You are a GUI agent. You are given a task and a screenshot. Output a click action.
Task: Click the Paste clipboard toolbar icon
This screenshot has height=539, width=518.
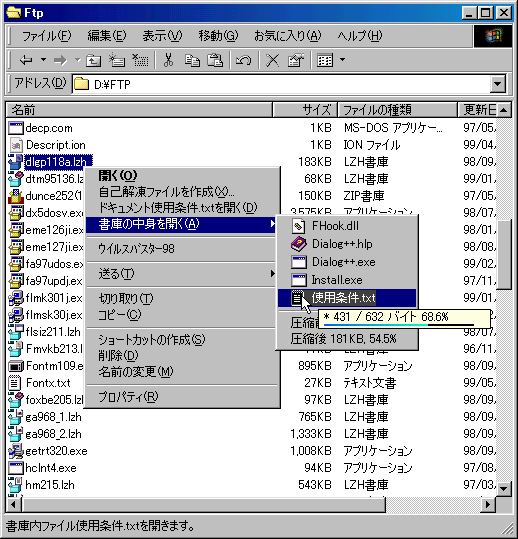click(215, 60)
